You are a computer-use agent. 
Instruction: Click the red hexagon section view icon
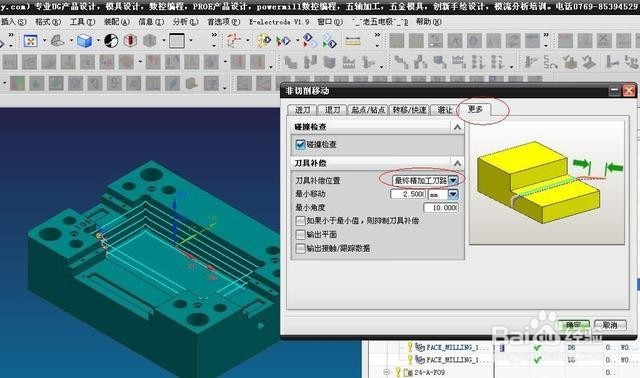(x=130, y=41)
